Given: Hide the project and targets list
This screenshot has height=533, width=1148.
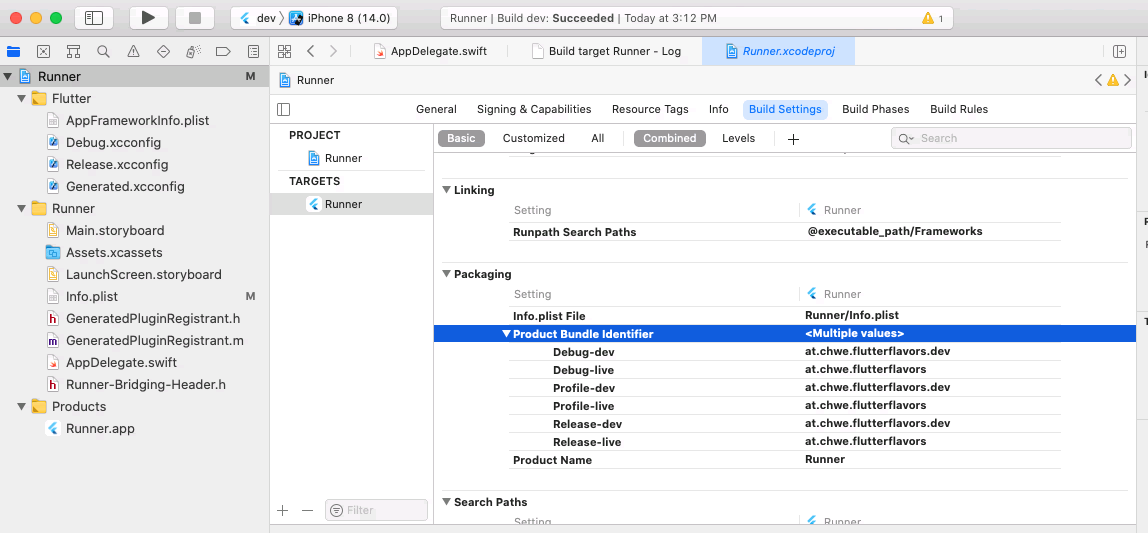Looking at the screenshot, I should pos(284,109).
